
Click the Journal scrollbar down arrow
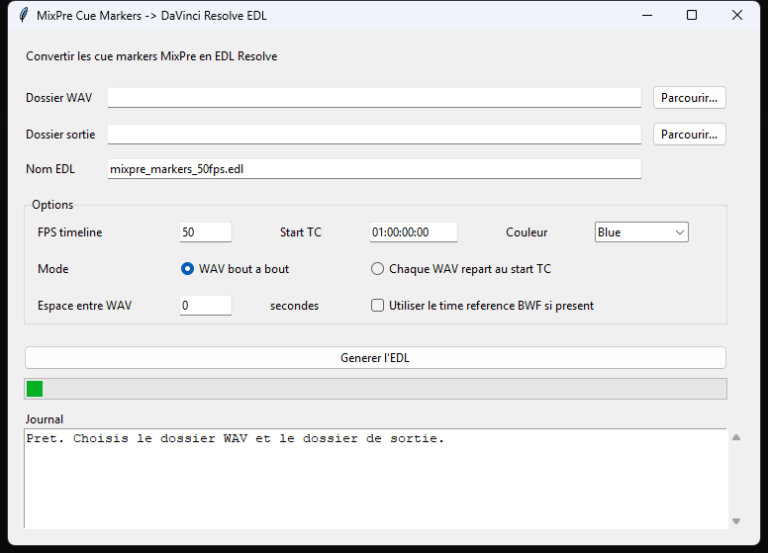[x=736, y=521]
